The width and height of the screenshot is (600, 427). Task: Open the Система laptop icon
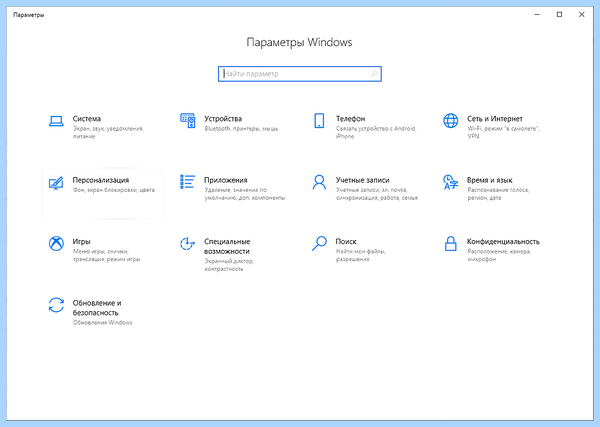pyautogui.click(x=56, y=121)
